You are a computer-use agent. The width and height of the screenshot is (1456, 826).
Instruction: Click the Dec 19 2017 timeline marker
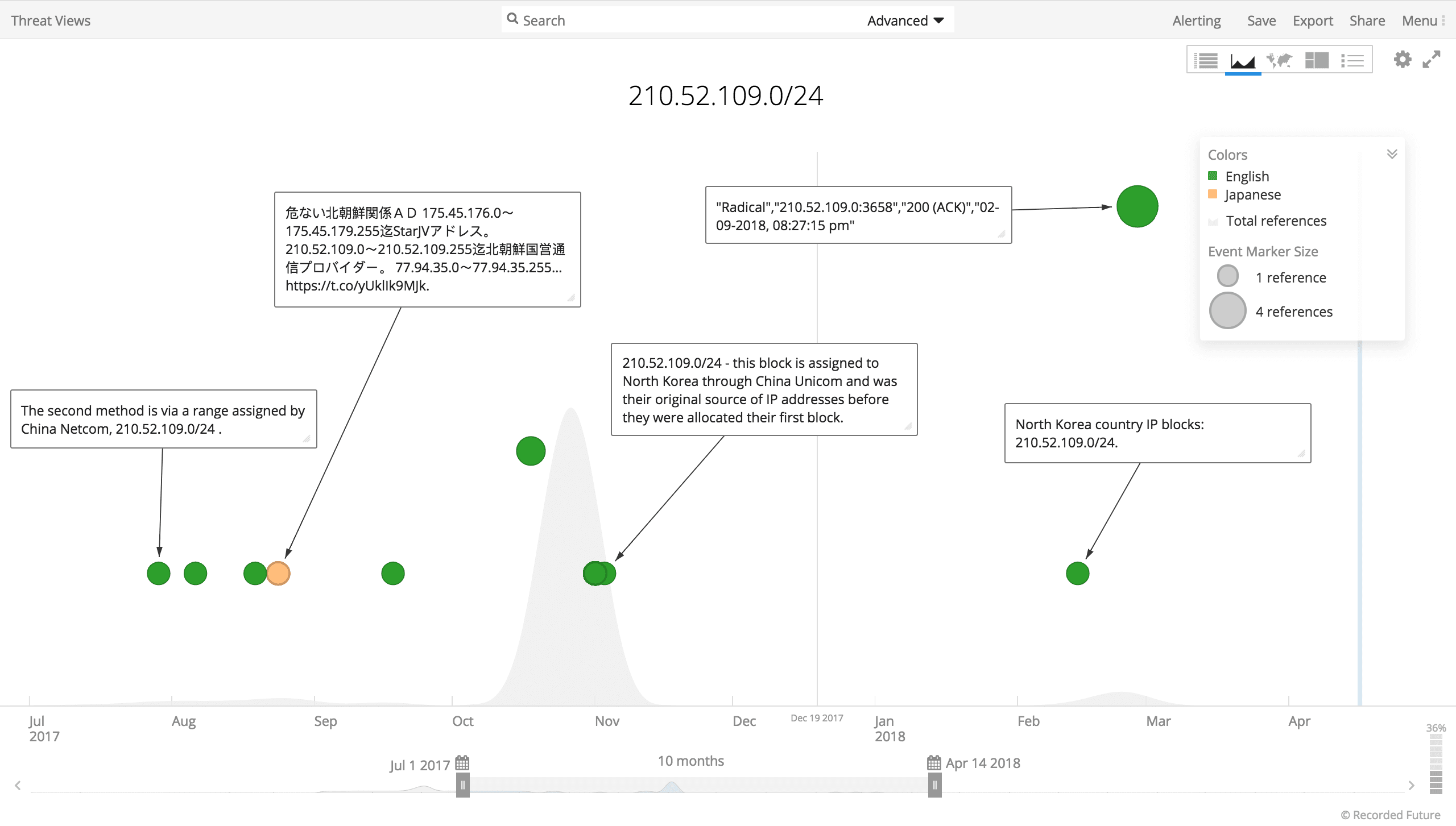coord(816,716)
